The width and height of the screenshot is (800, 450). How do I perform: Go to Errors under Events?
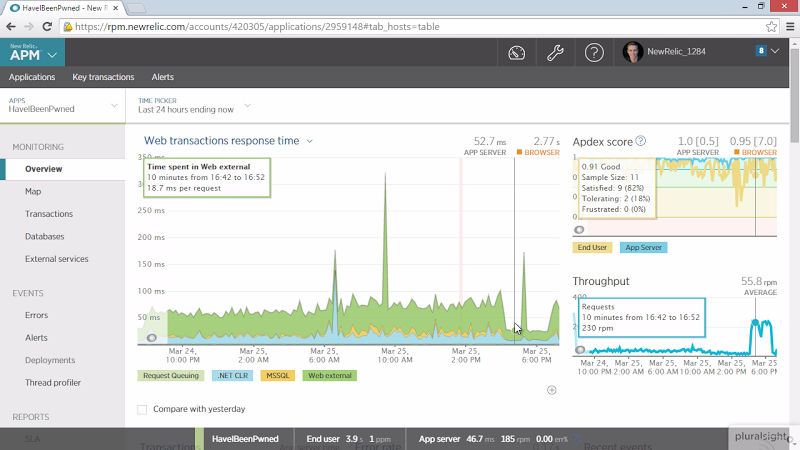(36, 315)
